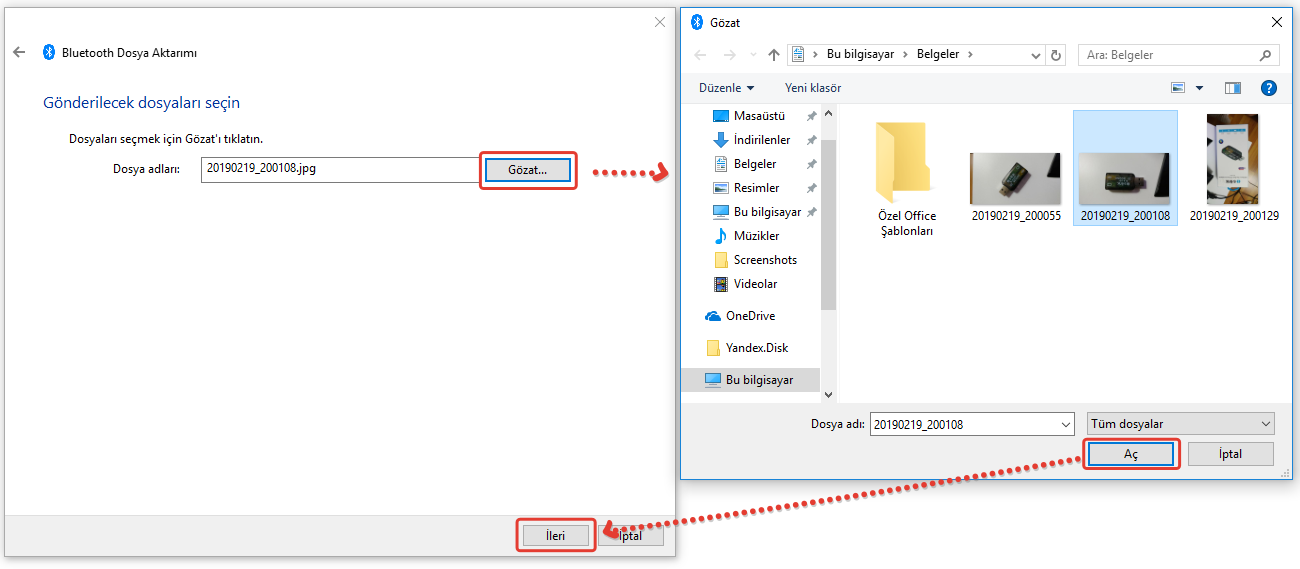Click the İleri button

click(556, 536)
